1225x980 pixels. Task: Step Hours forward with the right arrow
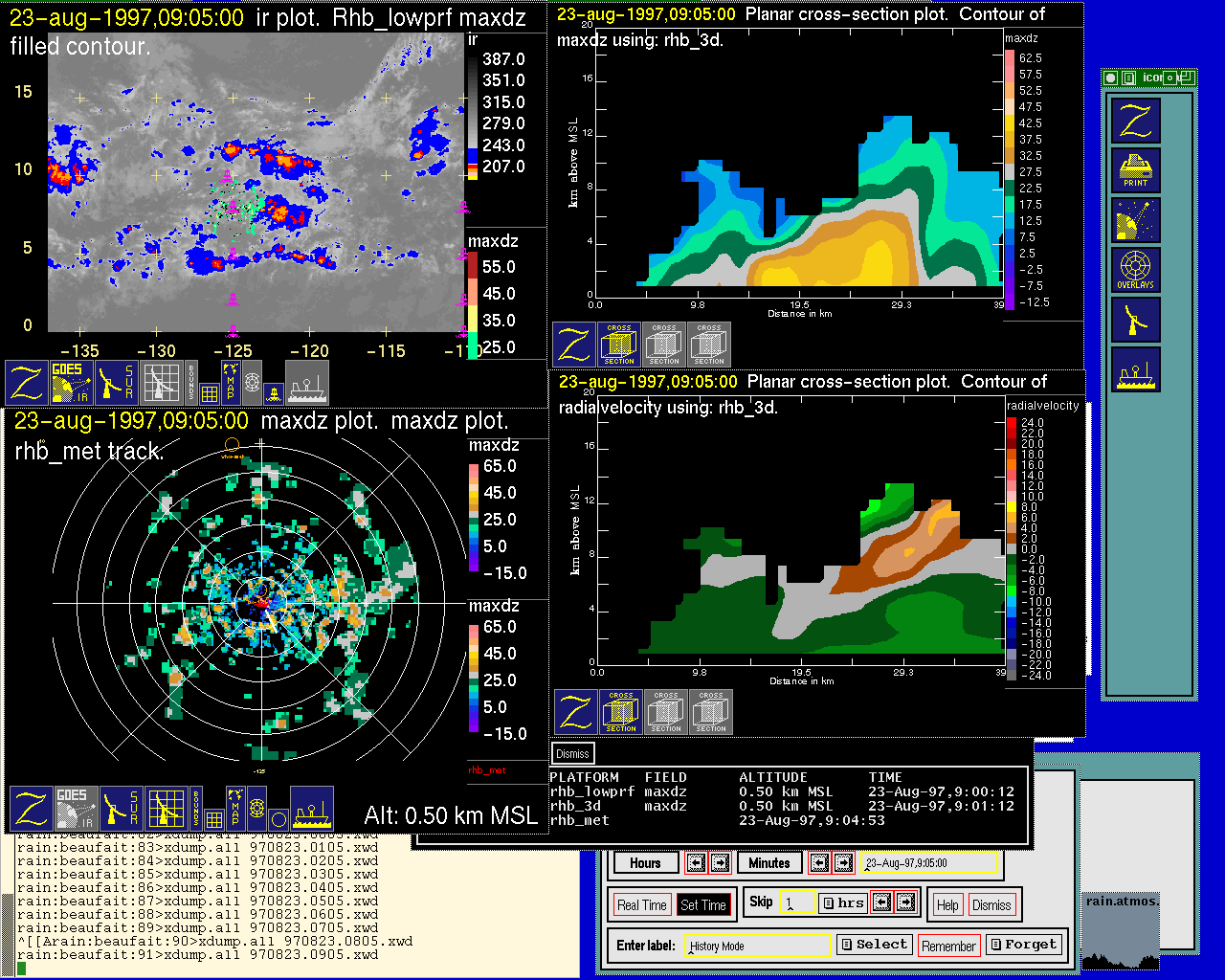click(720, 862)
